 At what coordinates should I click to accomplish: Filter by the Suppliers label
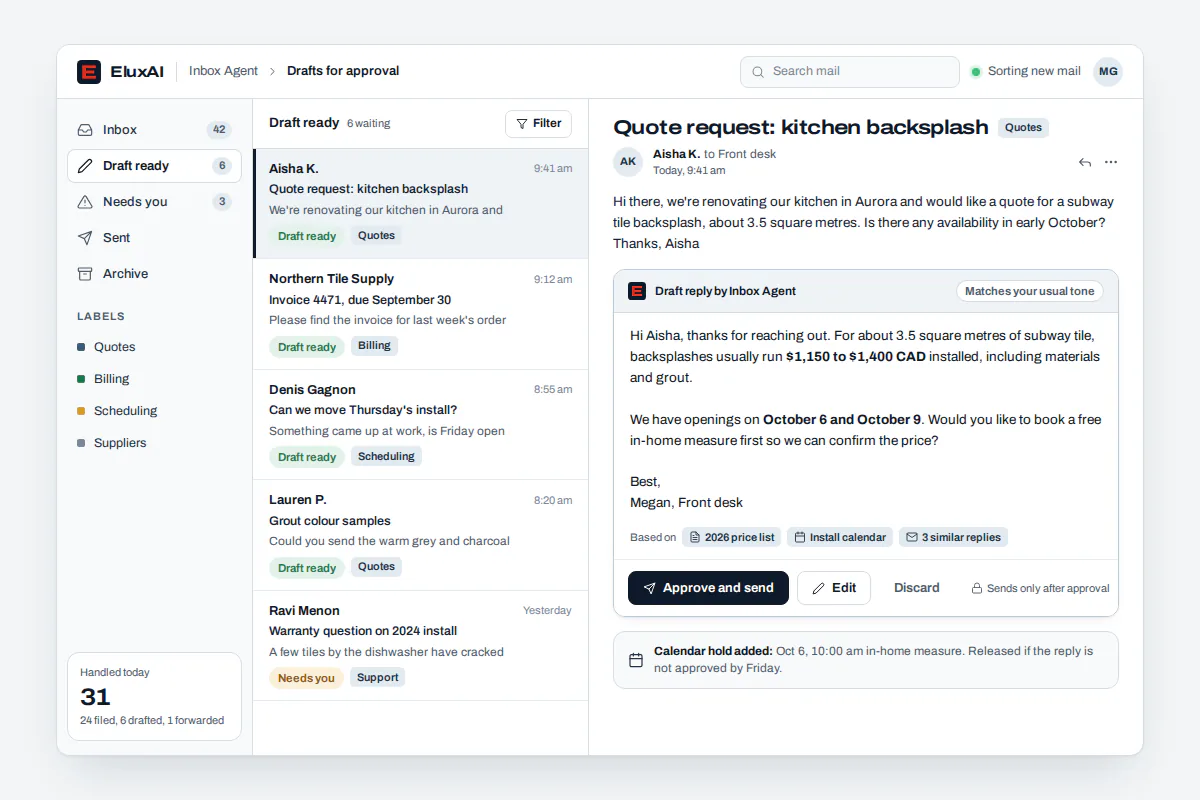pyautogui.click(x=120, y=443)
